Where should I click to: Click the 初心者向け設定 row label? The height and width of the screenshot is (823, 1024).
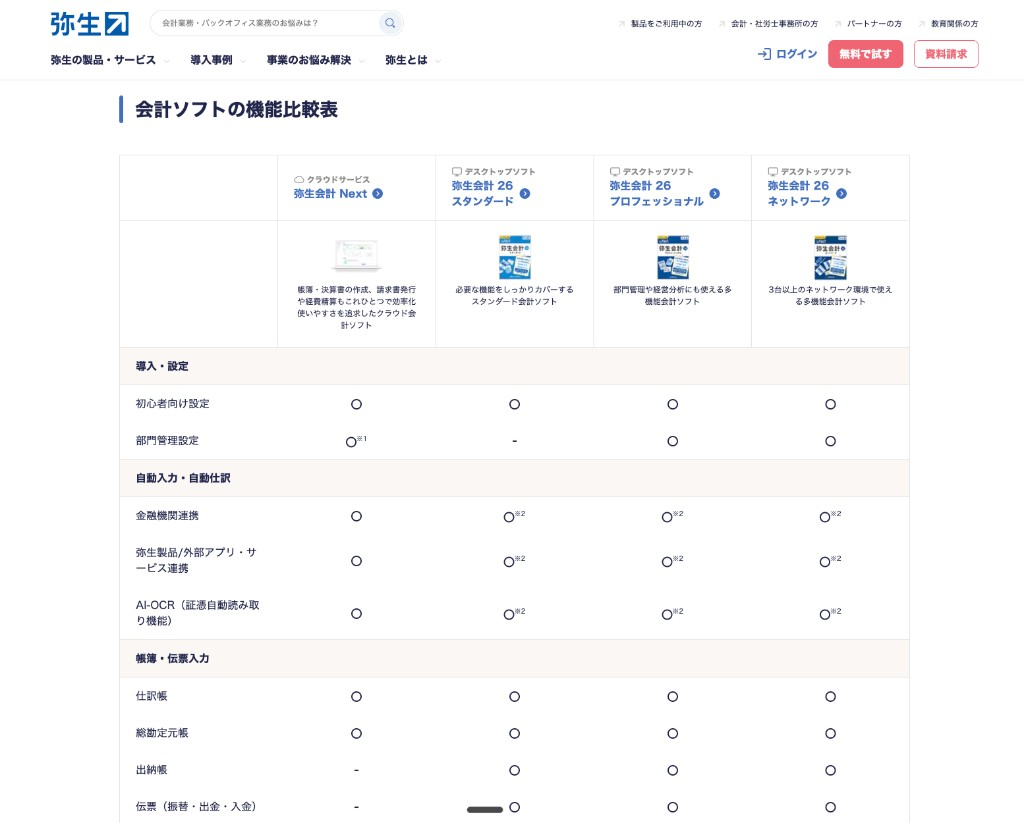[172, 404]
